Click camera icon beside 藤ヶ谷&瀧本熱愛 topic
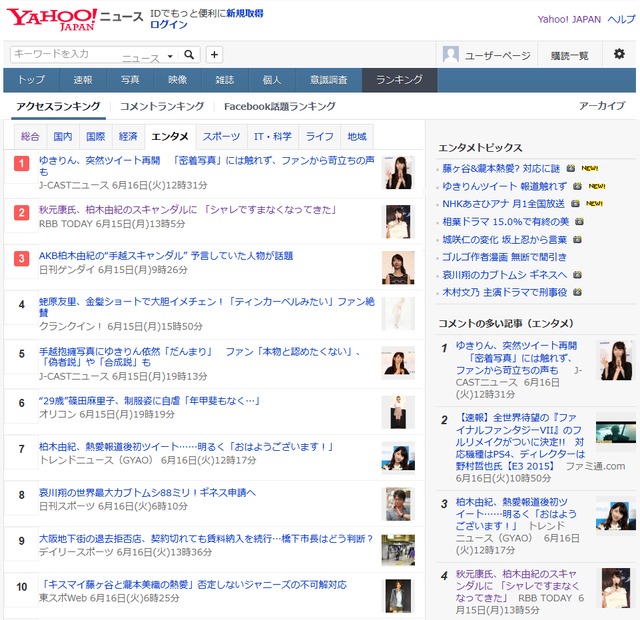 (x=571, y=168)
